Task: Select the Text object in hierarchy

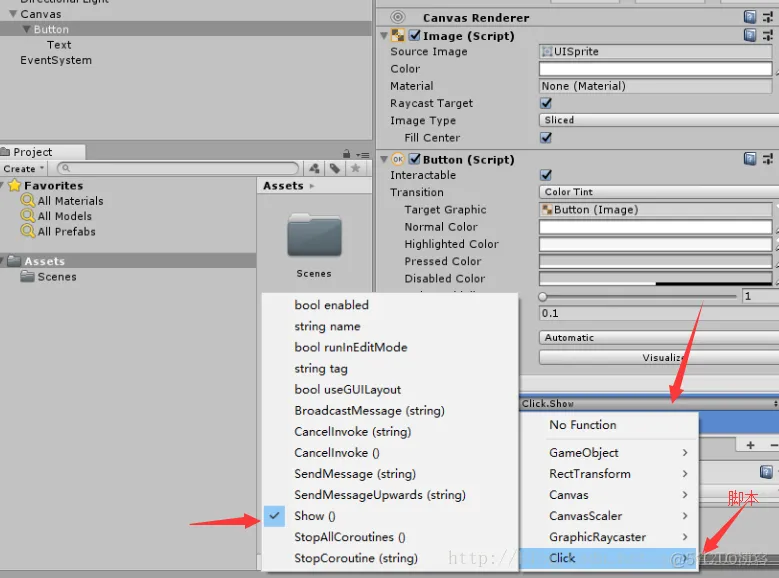Action: tap(59, 45)
